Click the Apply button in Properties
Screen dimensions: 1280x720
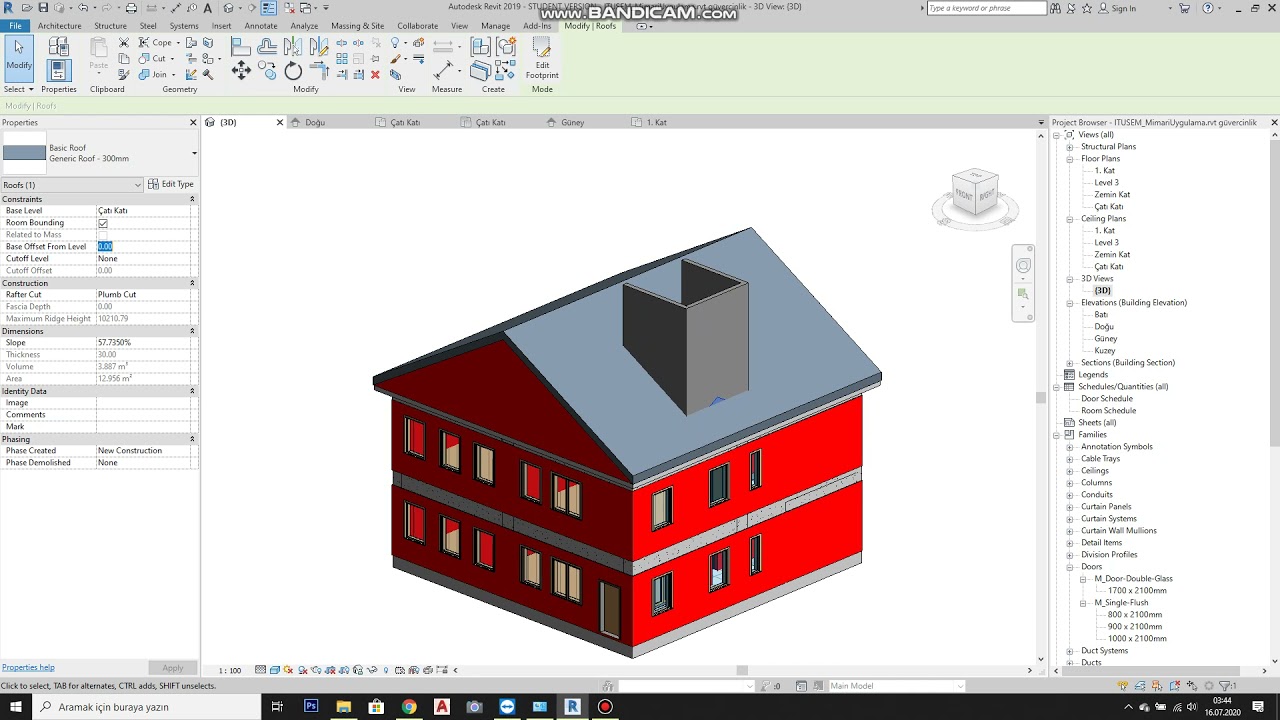173,668
